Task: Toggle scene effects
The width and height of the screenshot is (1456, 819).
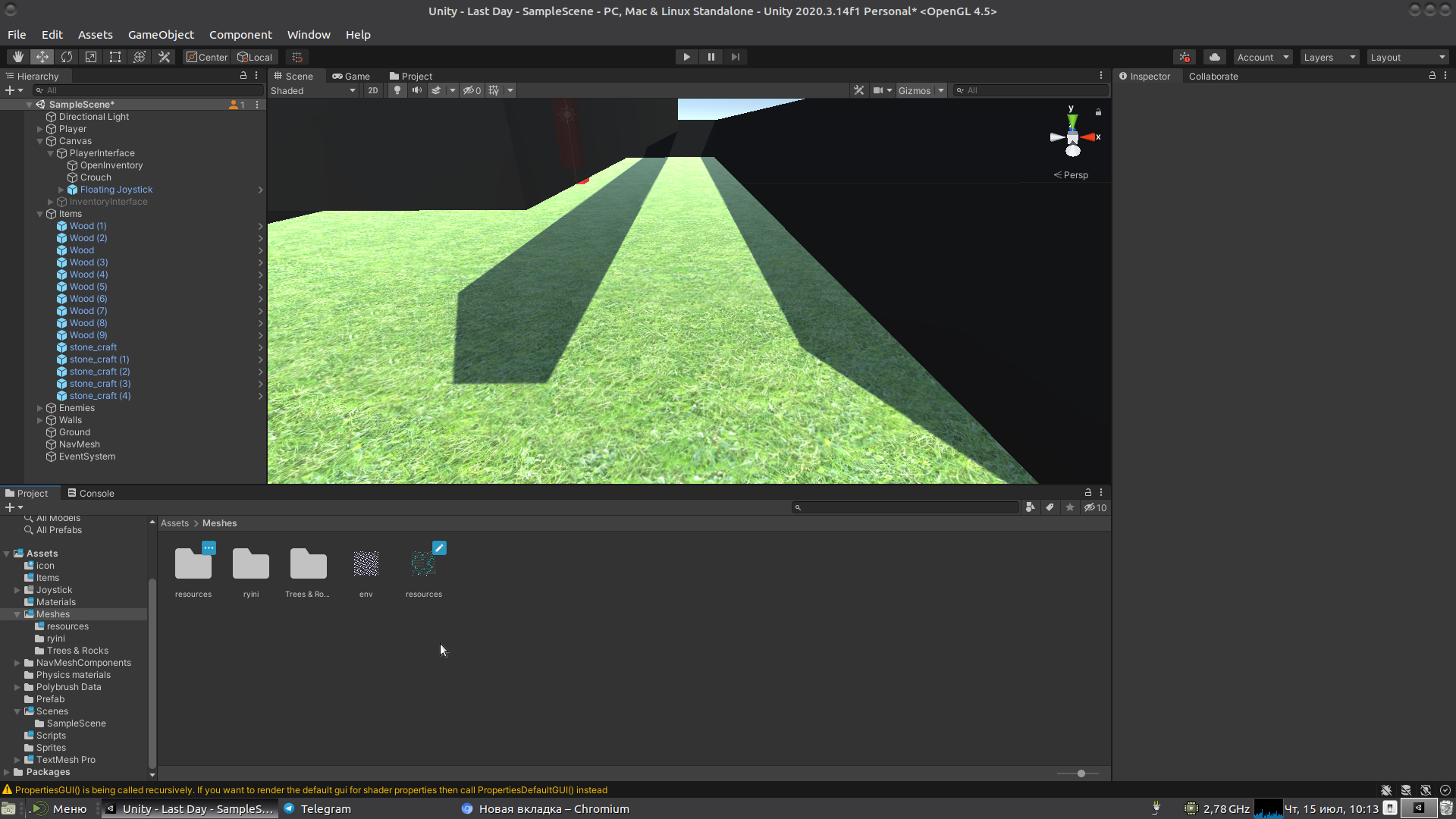Action: point(436,90)
